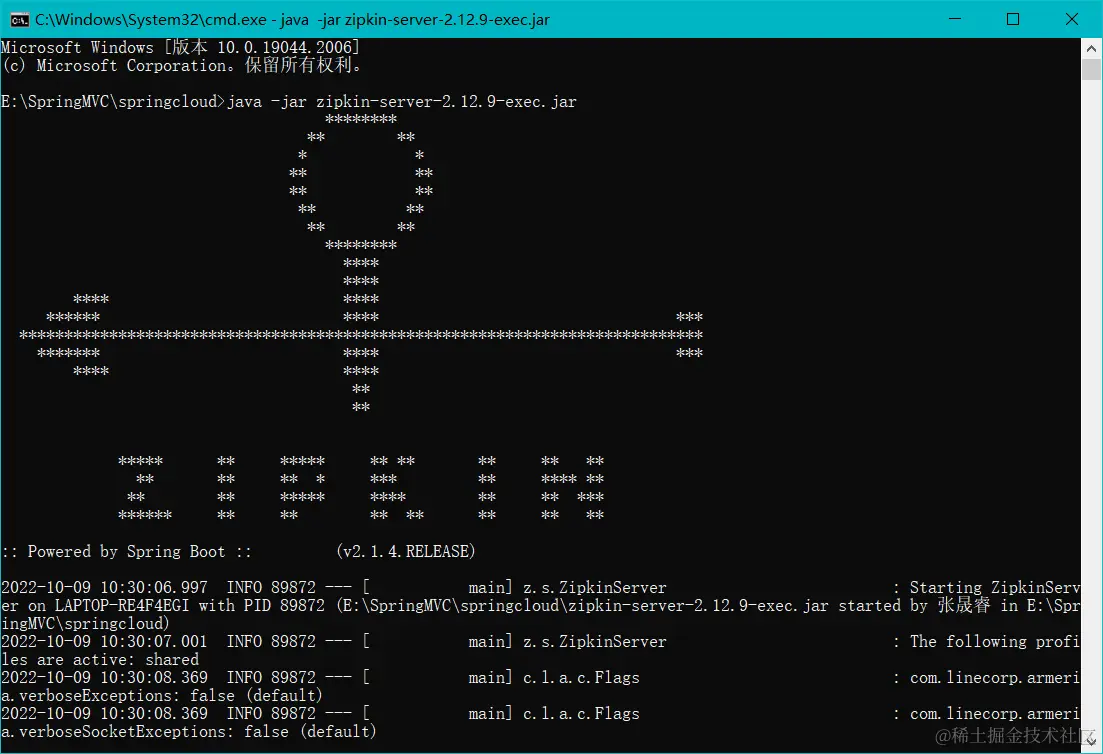Click the 'java -jar zipkin-server-2.12.9-exec.jar' command

pyautogui.click(x=402, y=102)
